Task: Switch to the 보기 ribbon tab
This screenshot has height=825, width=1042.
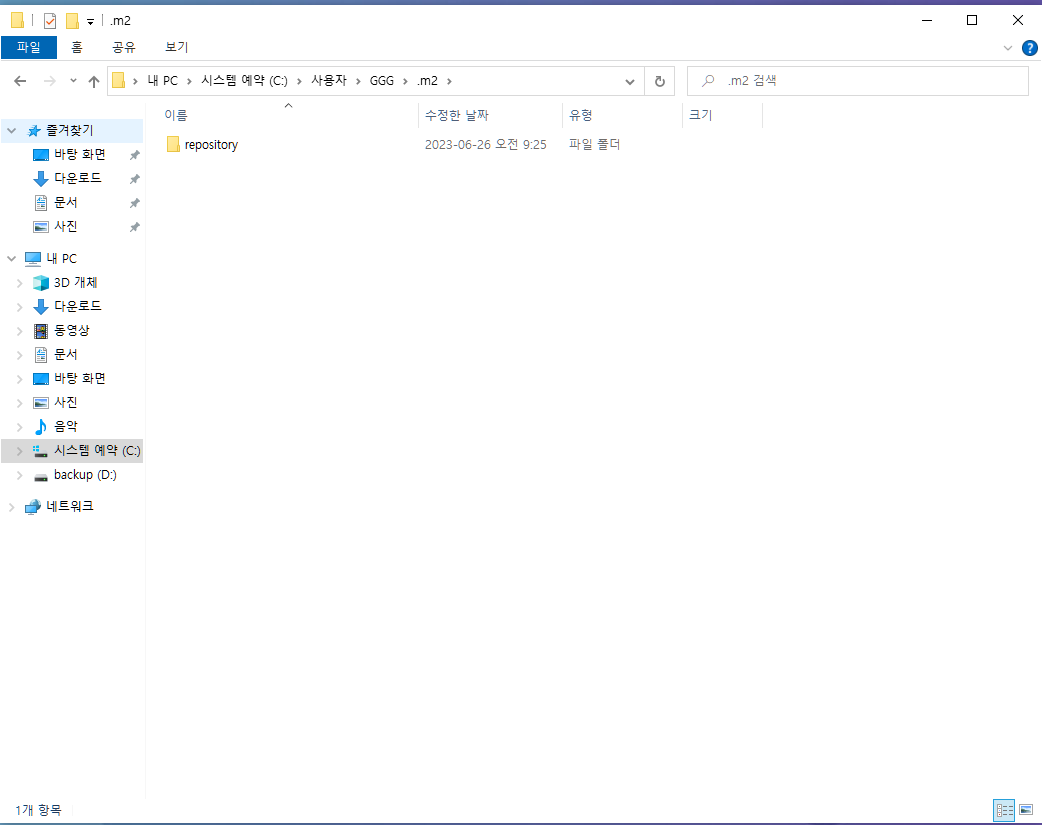Action: 177,47
